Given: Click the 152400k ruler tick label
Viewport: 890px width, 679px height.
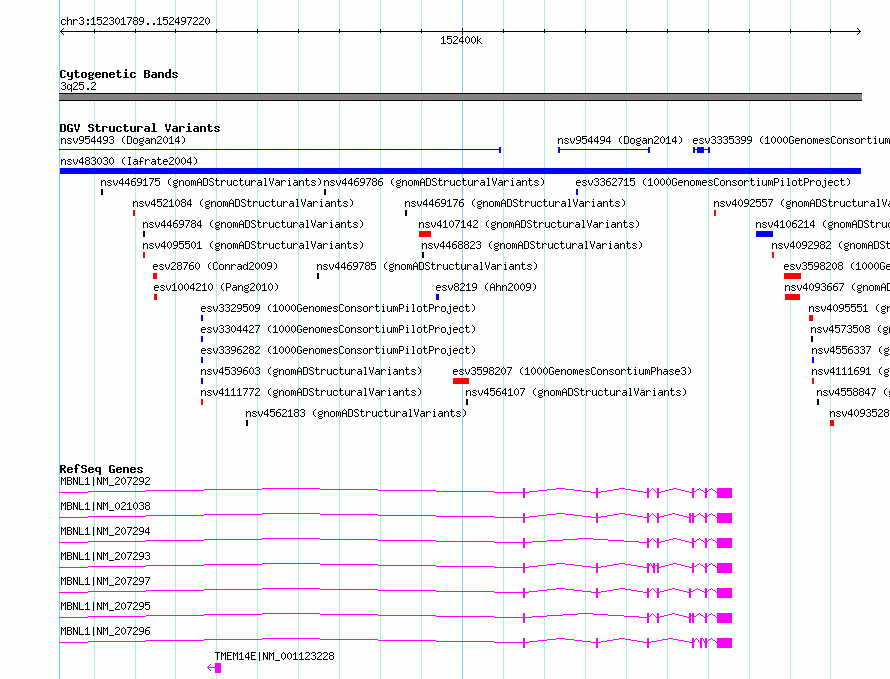Looking at the screenshot, I should coord(461,40).
